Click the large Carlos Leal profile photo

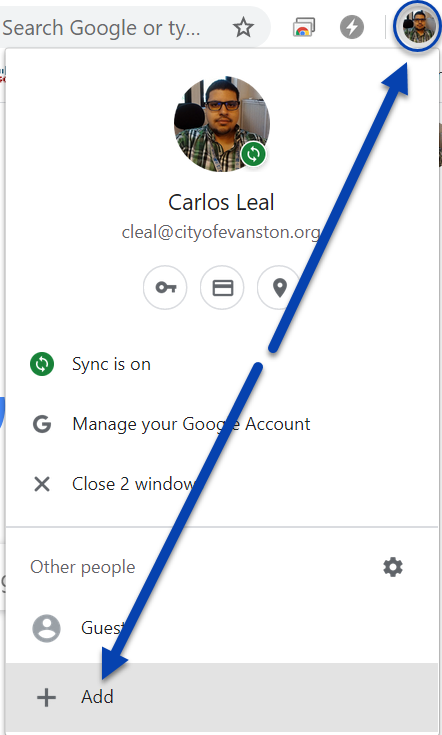222,124
